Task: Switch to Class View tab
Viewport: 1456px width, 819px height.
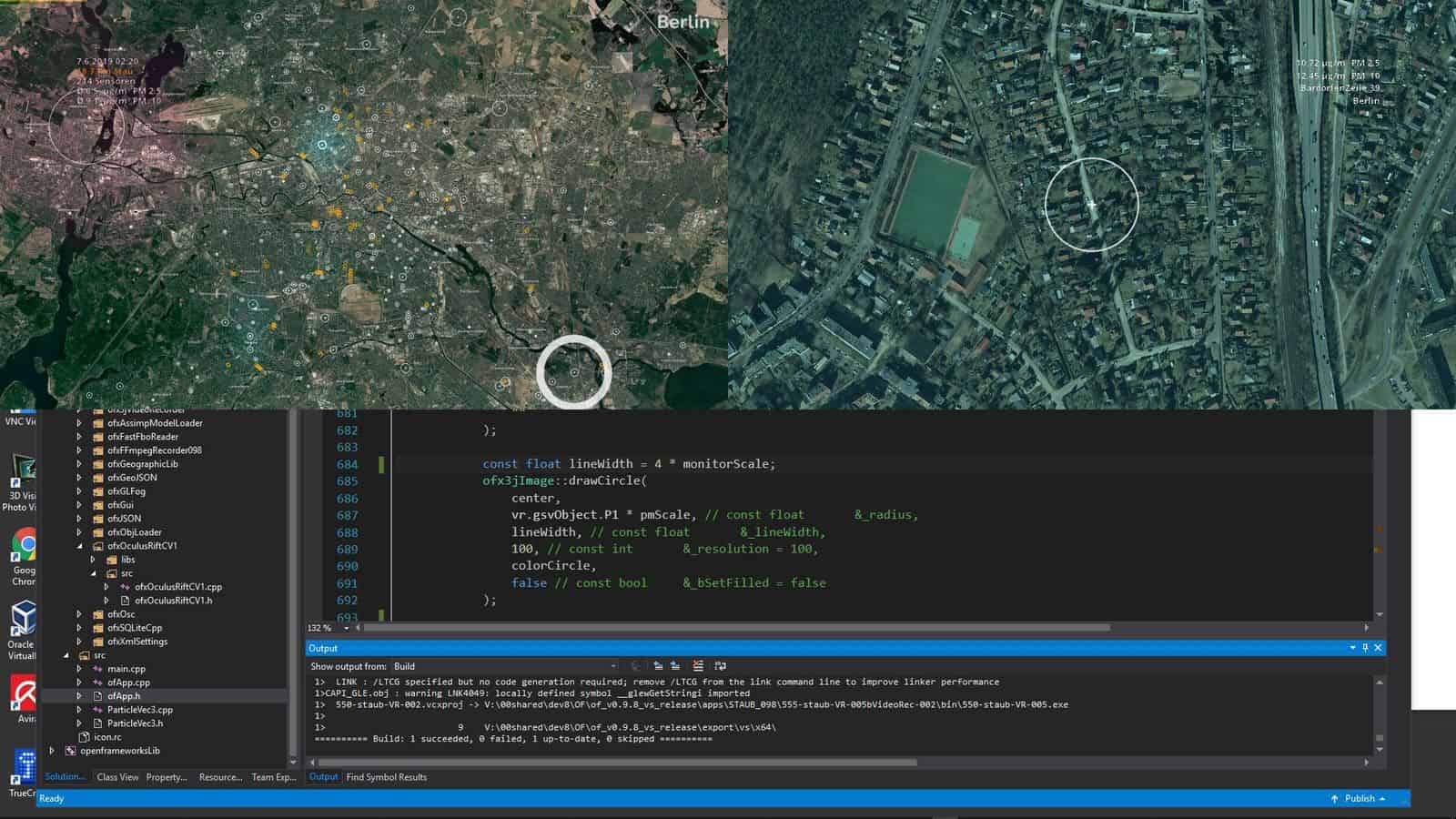Action: click(117, 777)
